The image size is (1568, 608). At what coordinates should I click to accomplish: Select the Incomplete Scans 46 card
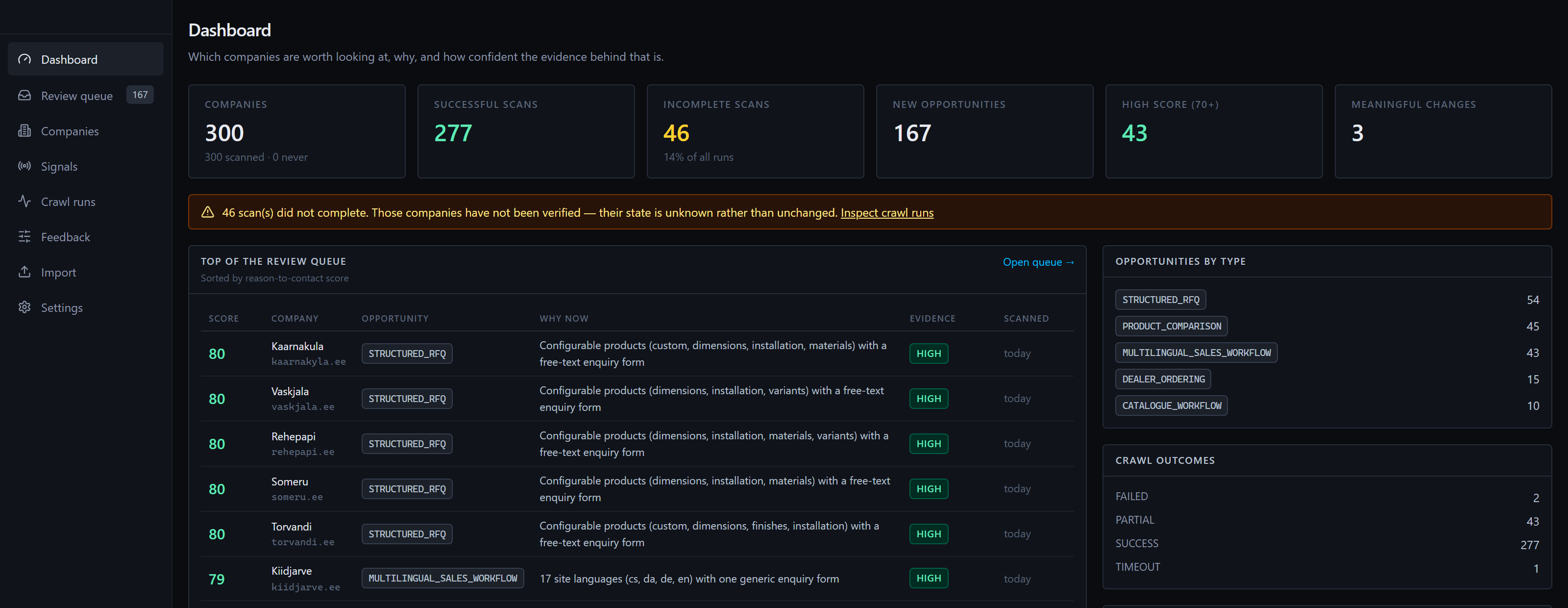point(756,131)
